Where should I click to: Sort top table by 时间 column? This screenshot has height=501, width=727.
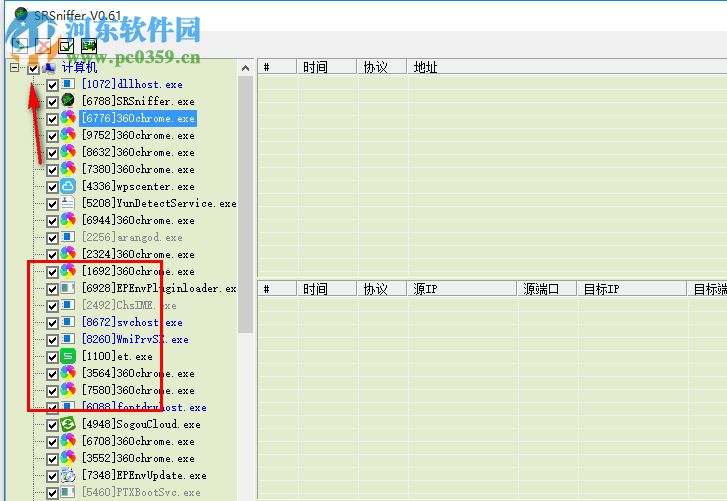[327, 67]
